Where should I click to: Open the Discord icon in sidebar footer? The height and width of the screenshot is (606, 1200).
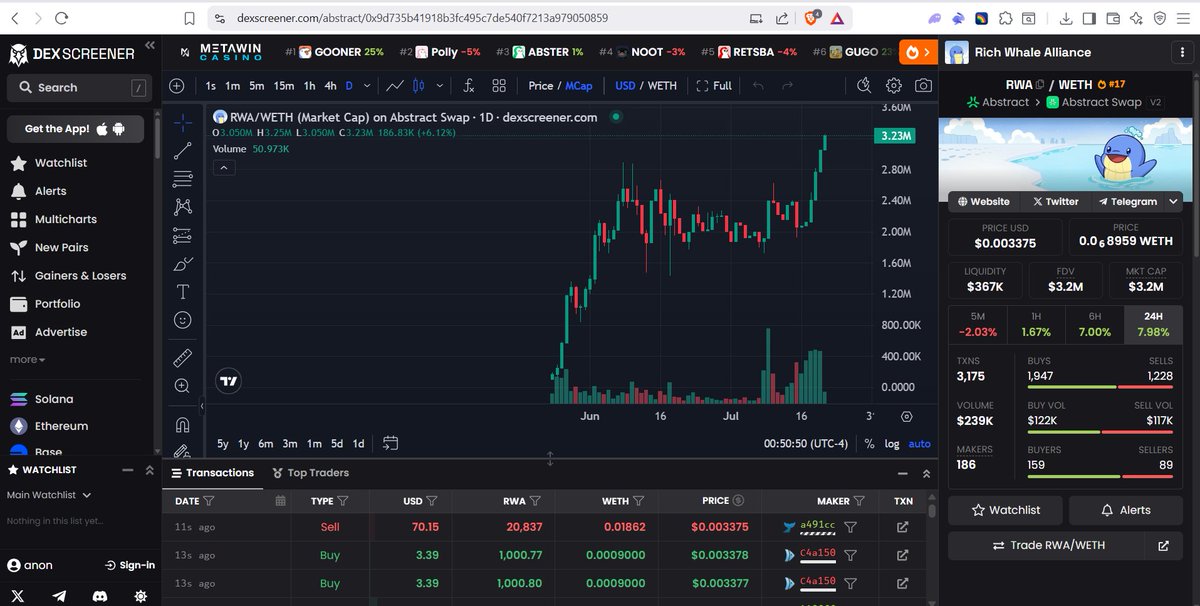pos(99,595)
